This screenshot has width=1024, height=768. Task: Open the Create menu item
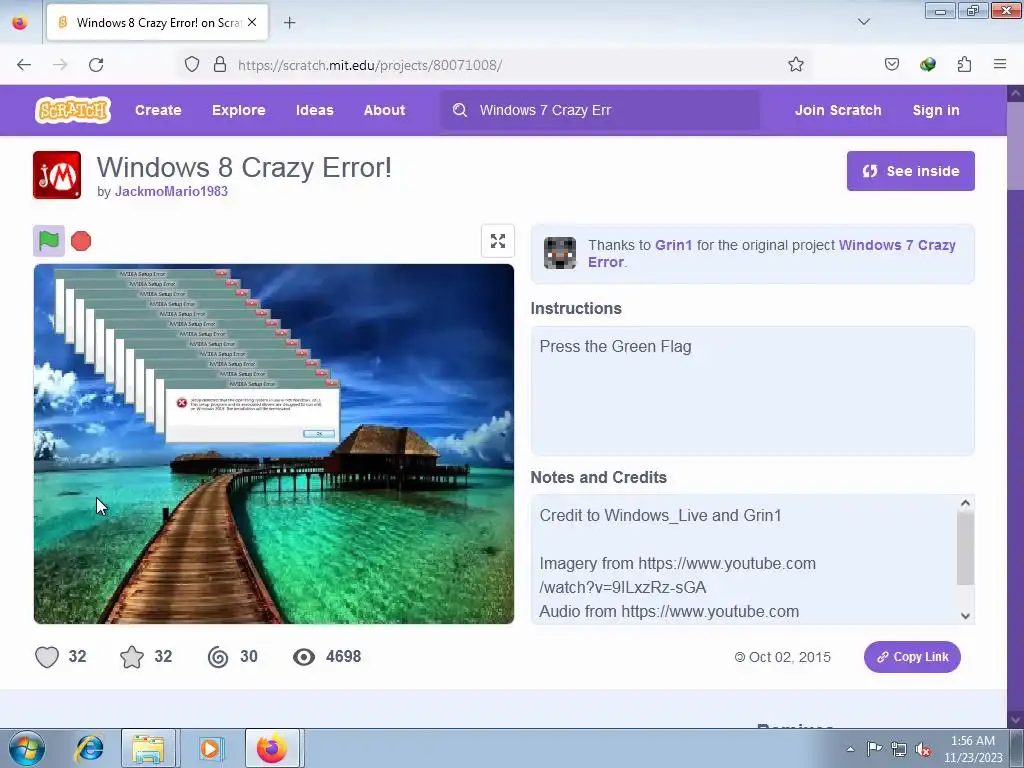[x=158, y=110]
